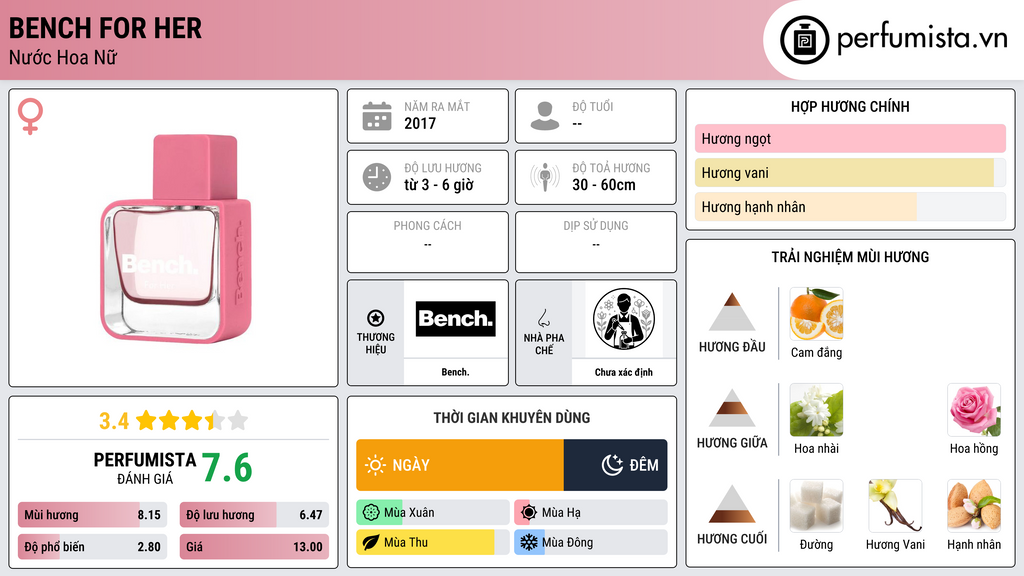Click the Hương cuối pyramid icon
Screen dimensions: 1024x576
732,504
